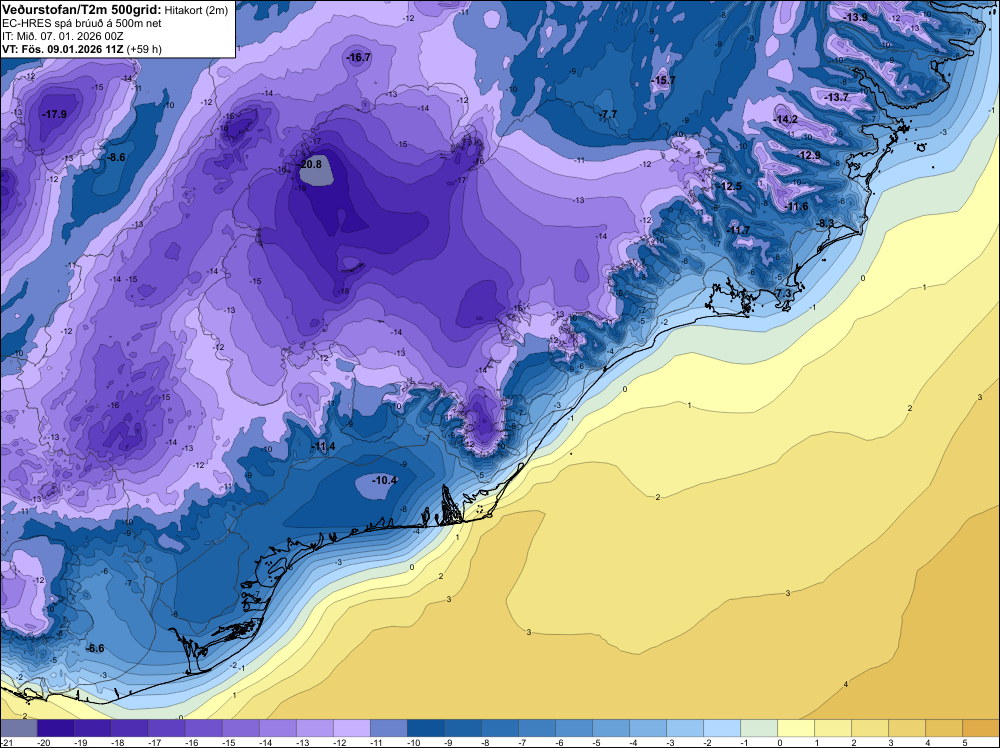
Task: Click the EC-HRES spá brúuð header line
Action: 81,24
